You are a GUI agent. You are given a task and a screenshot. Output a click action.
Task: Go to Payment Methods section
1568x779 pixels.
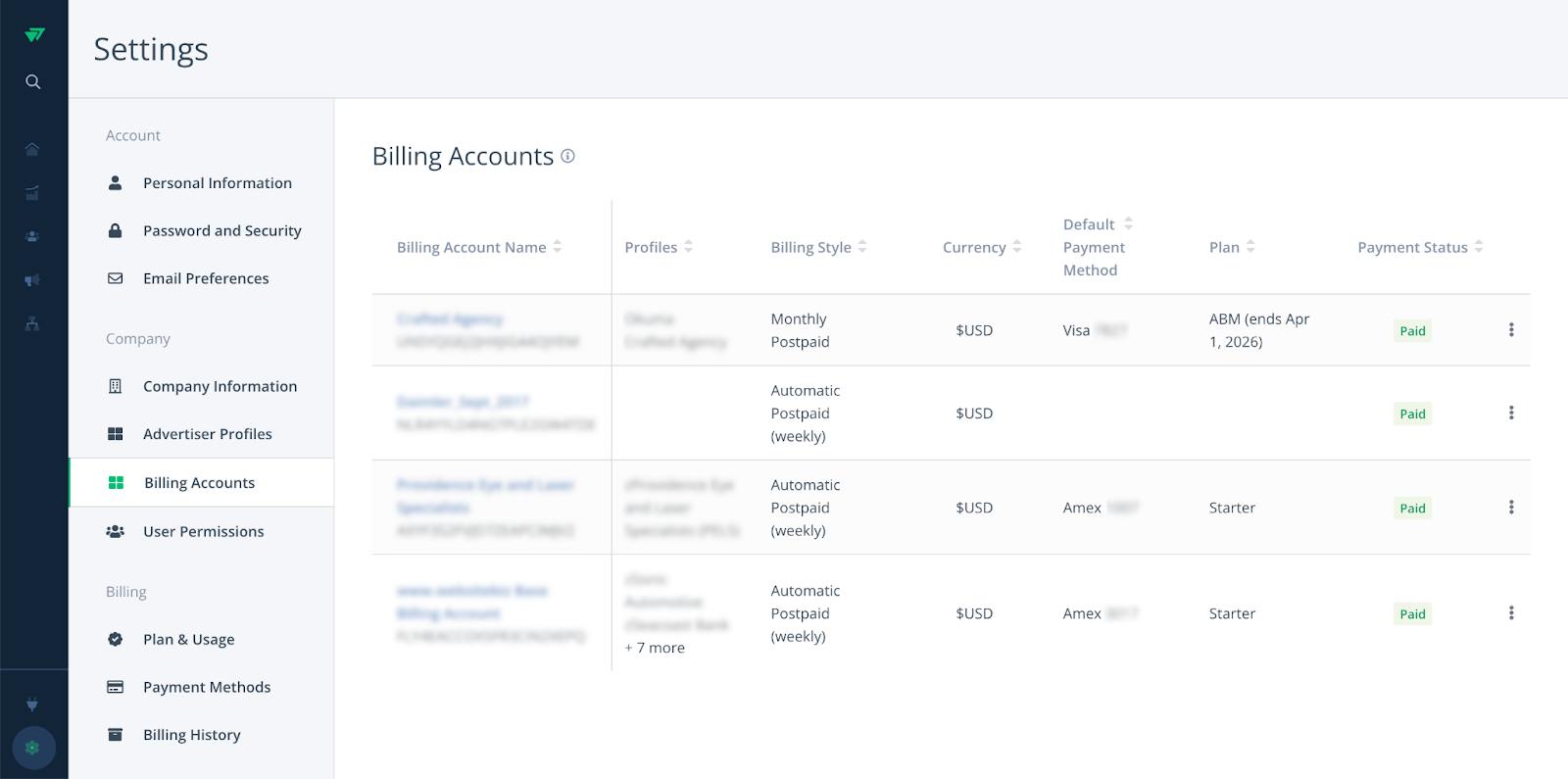206,687
